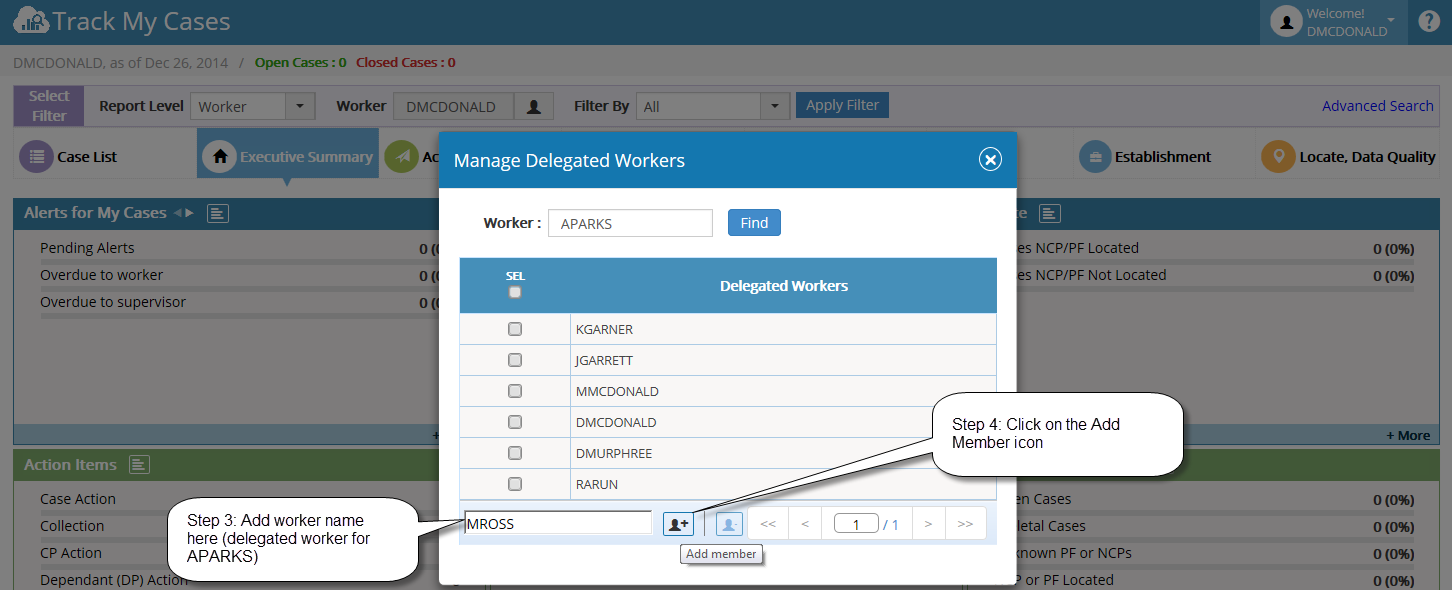The height and width of the screenshot is (590, 1452).
Task: Expand the Welcome user menu arrow
Action: 1390,19
